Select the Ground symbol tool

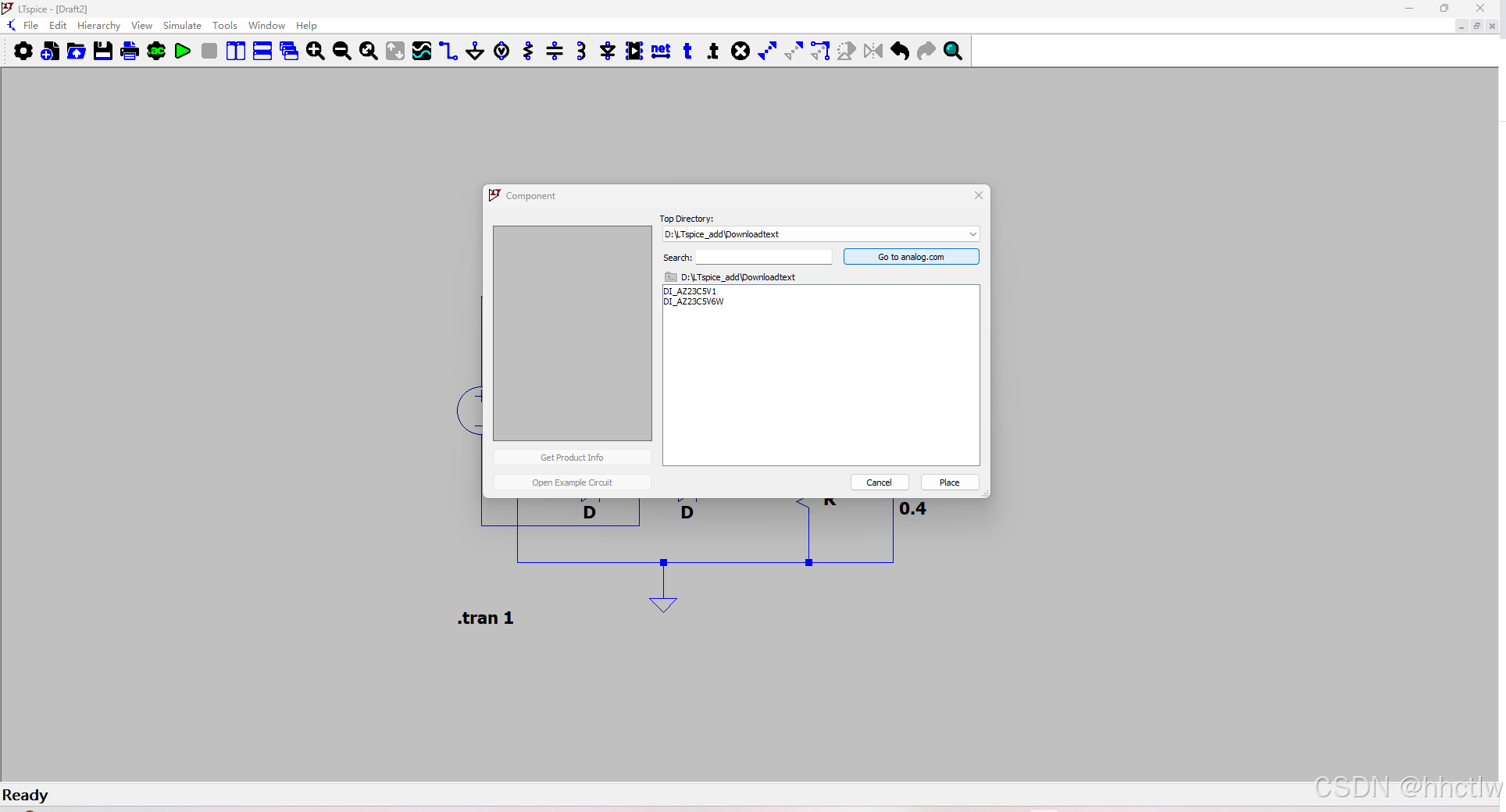point(475,52)
